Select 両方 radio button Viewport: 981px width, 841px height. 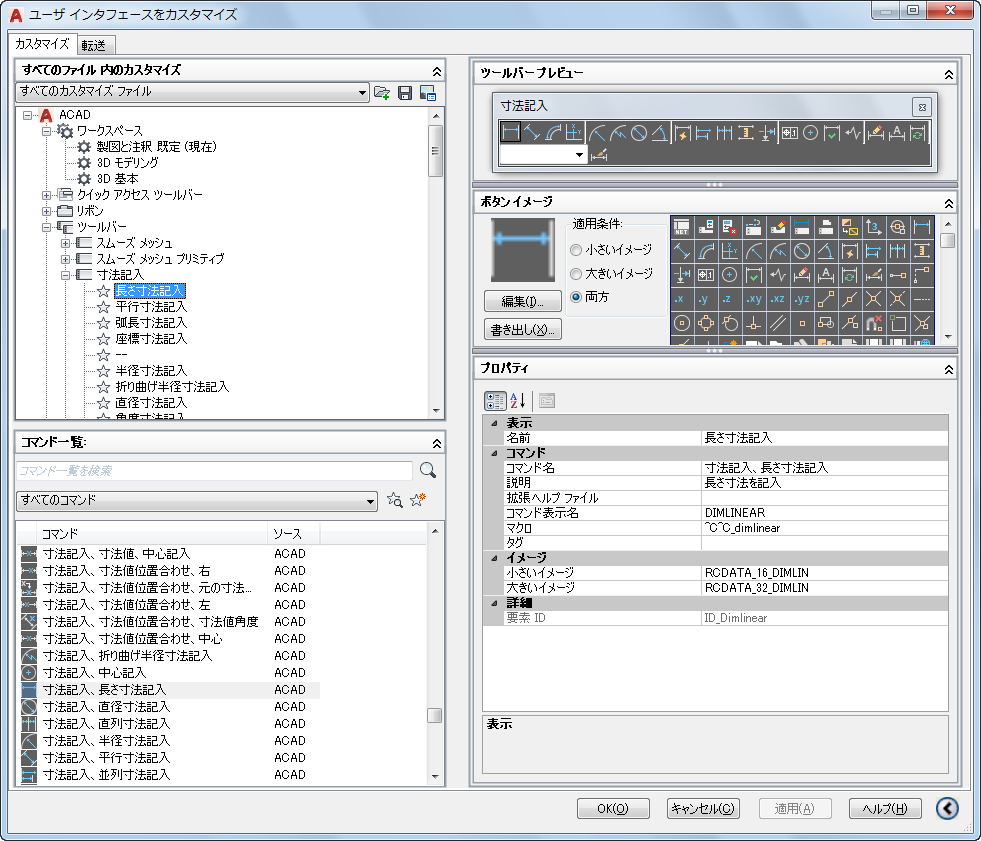[x=576, y=297]
